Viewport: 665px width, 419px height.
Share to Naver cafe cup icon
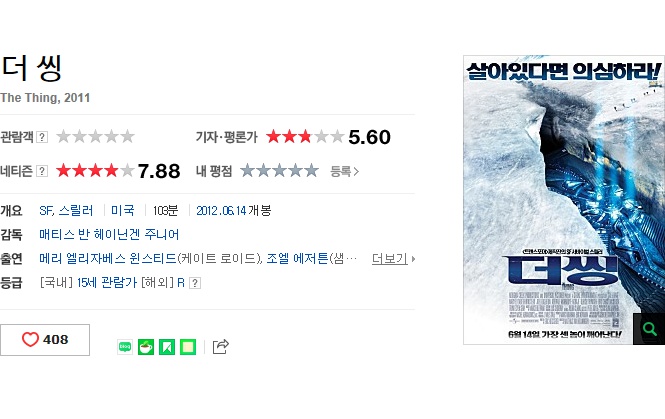[146, 347]
